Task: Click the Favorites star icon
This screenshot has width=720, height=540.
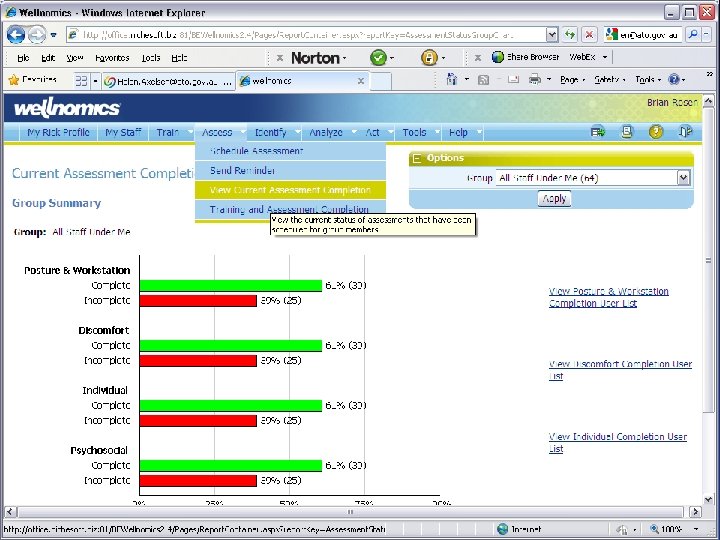Action: 14,80
